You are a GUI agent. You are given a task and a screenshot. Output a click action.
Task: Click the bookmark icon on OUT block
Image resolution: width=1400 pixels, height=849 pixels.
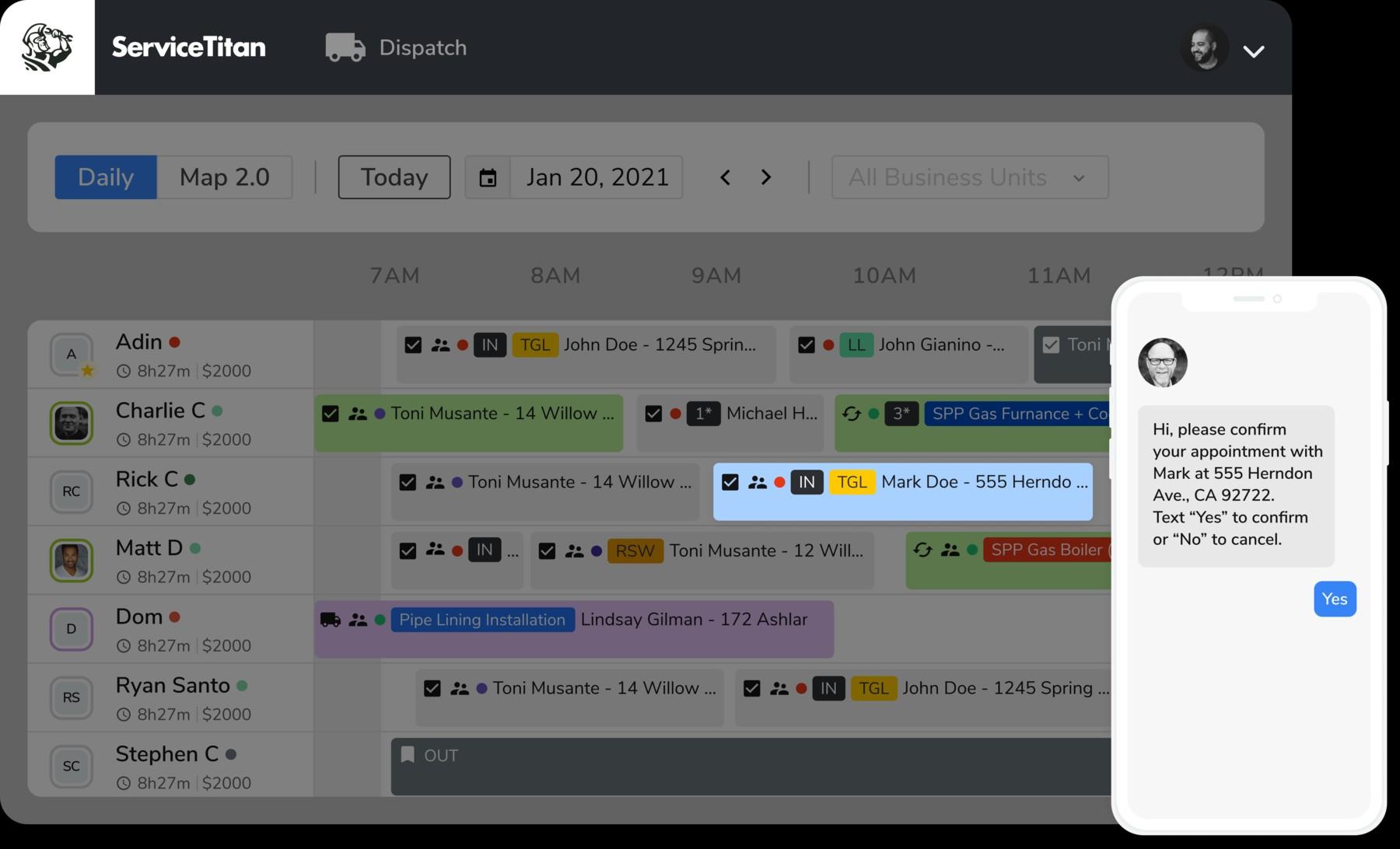pyautogui.click(x=408, y=755)
